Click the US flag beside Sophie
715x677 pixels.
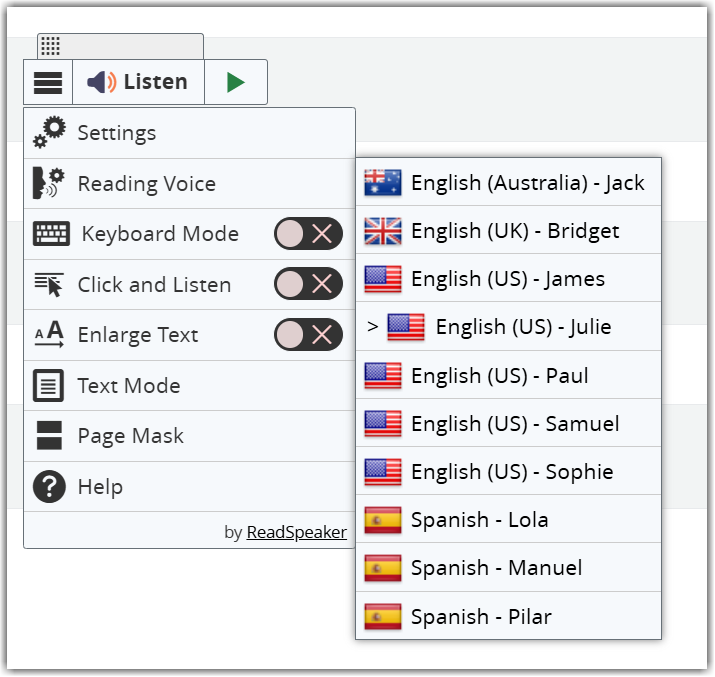(x=383, y=472)
